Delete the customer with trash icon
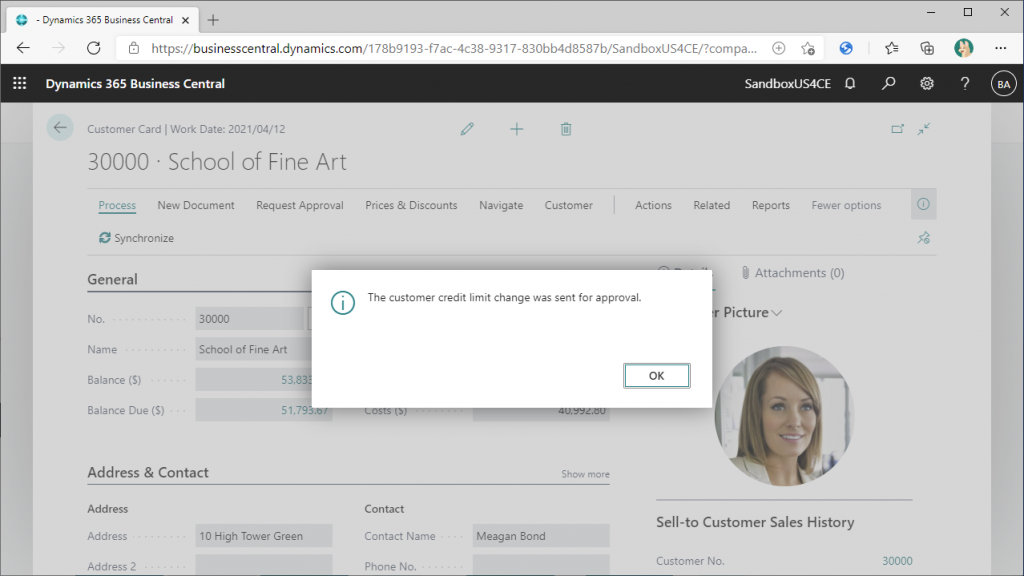This screenshot has width=1024, height=576. pyautogui.click(x=566, y=129)
